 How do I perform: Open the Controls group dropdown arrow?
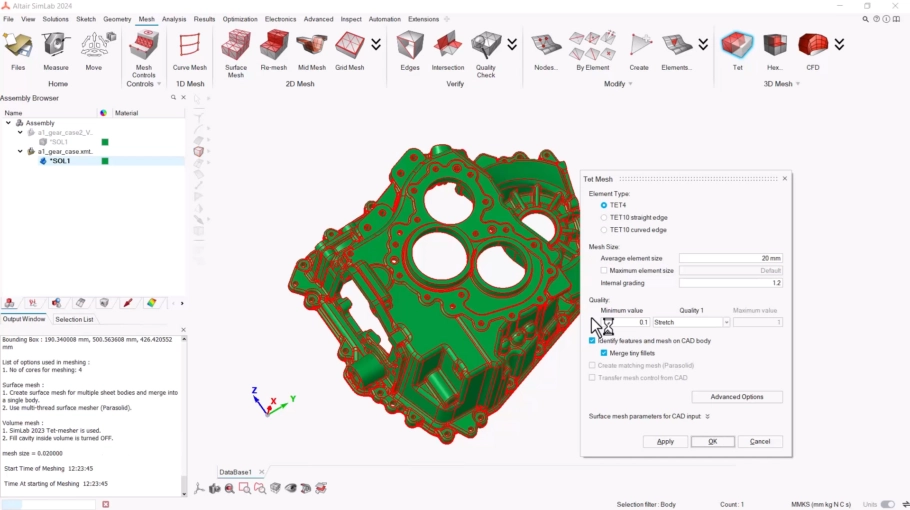click(x=159, y=84)
